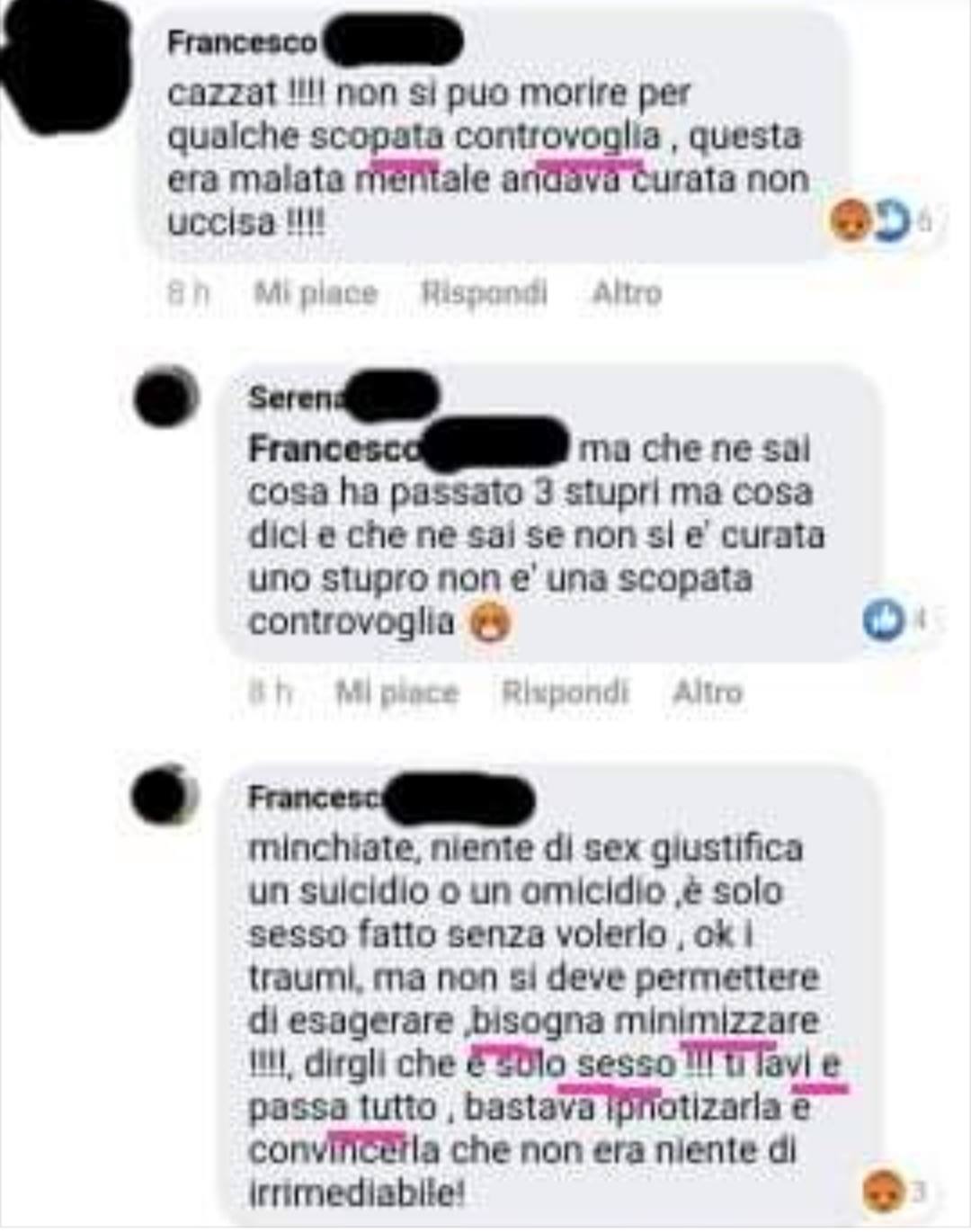This screenshot has height=1232, width=971.
Task: Like the first comment via Mi piace
Action: (x=316, y=293)
